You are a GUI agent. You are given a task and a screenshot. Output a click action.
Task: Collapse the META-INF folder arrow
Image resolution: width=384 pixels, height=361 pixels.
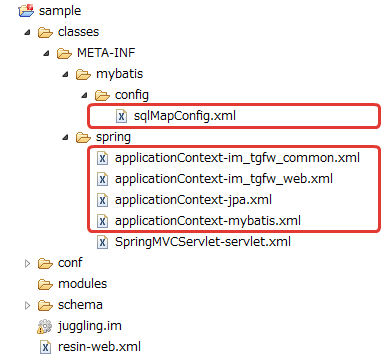click(x=47, y=54)
